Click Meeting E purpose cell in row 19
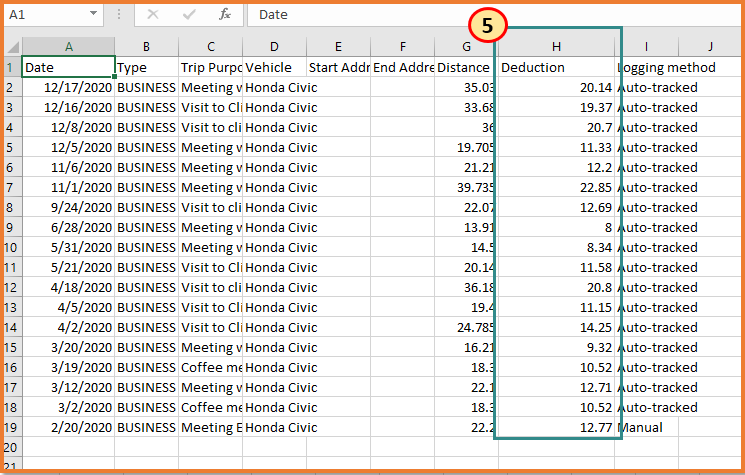Viewport: 745px width, 475px height. pyautogui.click(x=210, y=428)
